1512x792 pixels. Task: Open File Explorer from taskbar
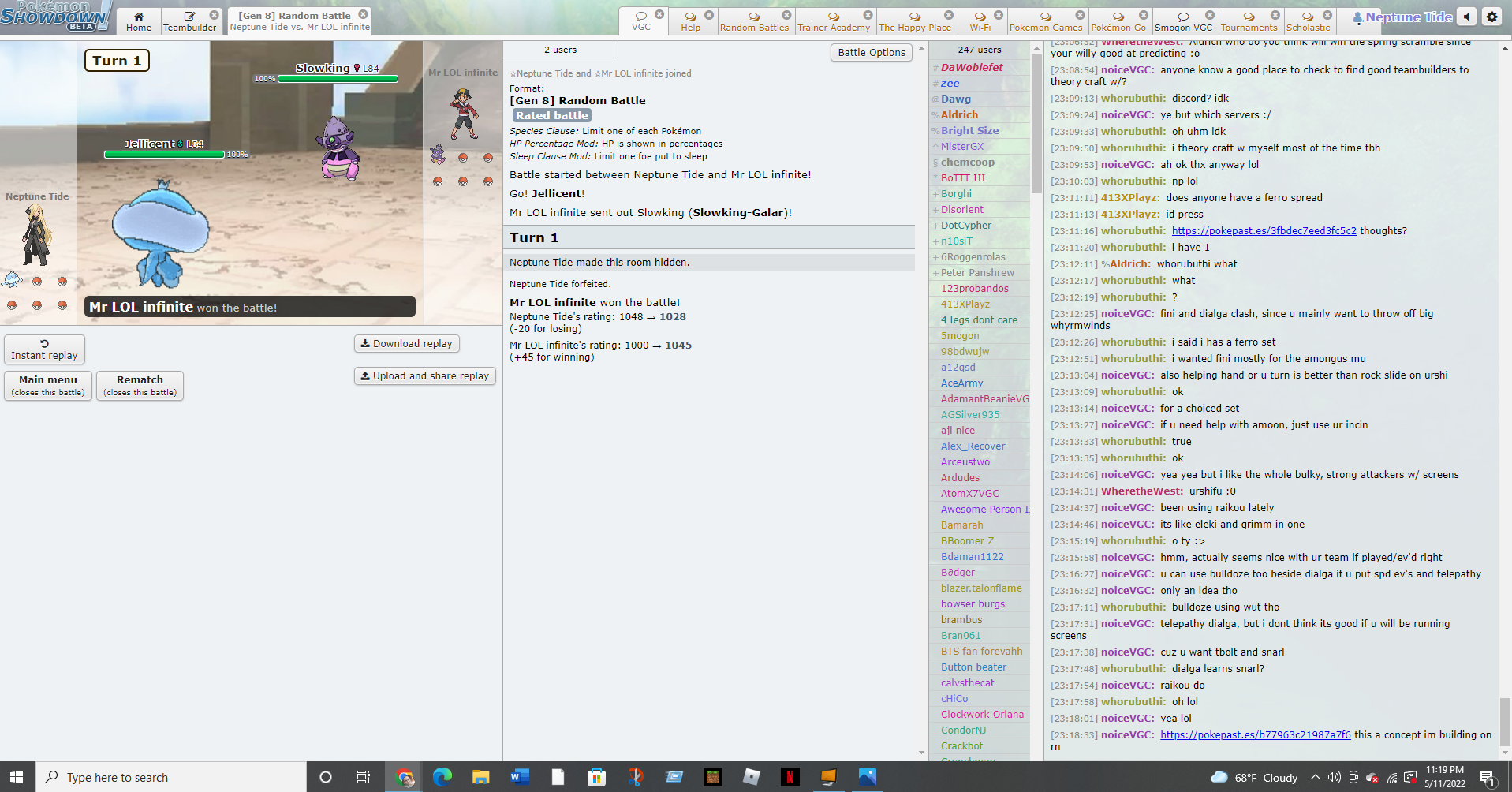(x=480, y=777)
